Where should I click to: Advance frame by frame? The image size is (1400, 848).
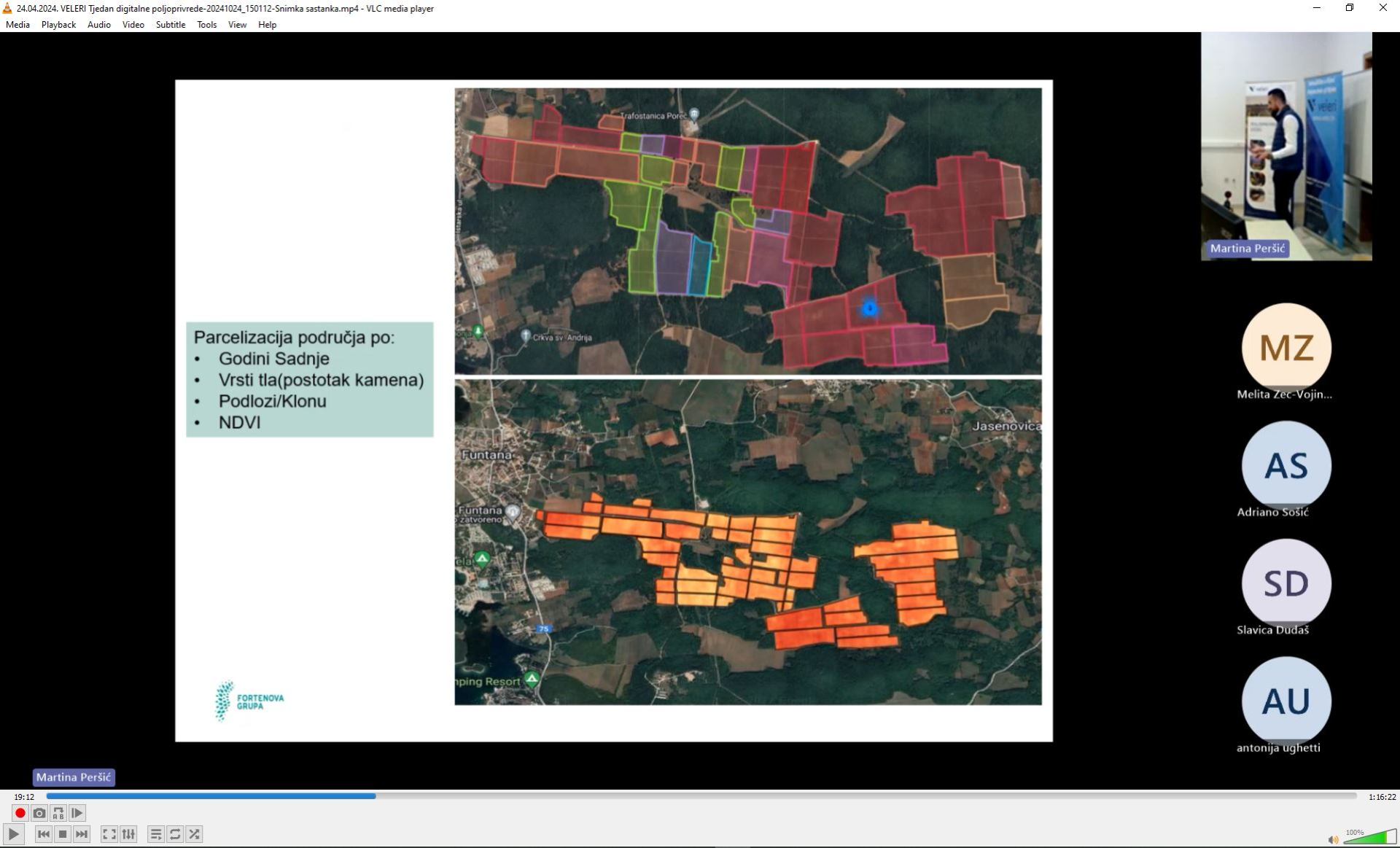pos(77,813)
